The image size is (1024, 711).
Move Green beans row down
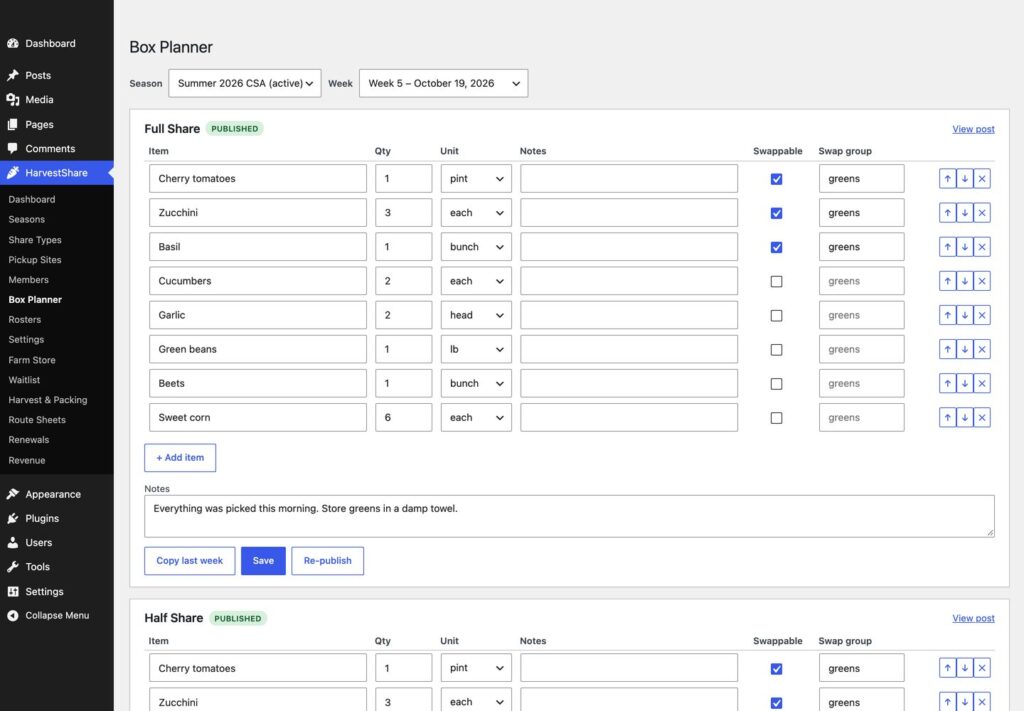coord(965,349)
